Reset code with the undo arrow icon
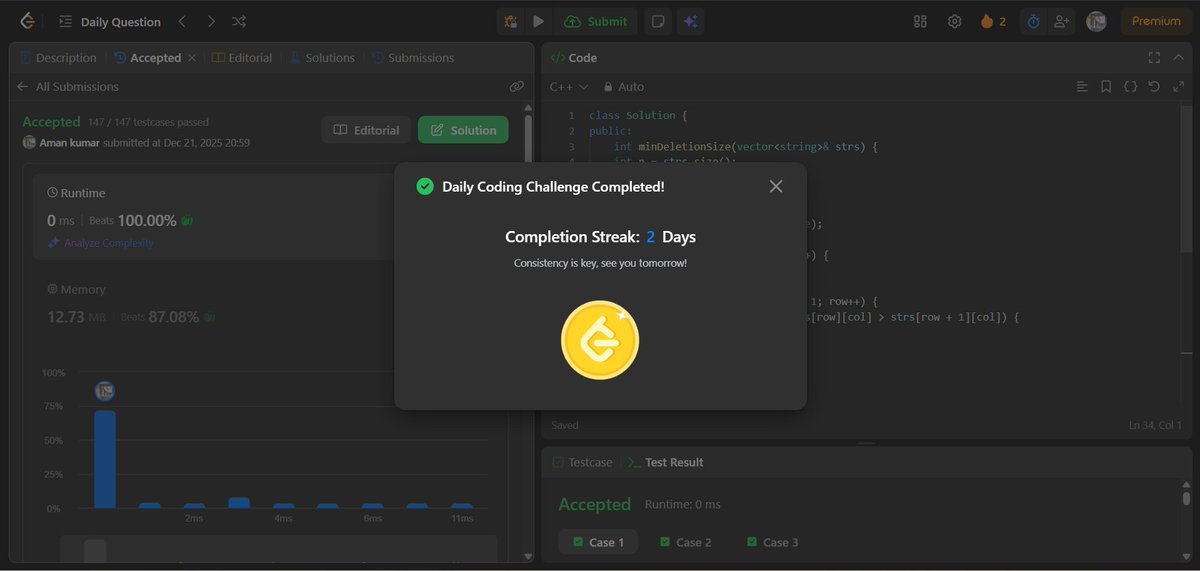The height and width of the screenshot is (571, 1200). pos(1154,87)
